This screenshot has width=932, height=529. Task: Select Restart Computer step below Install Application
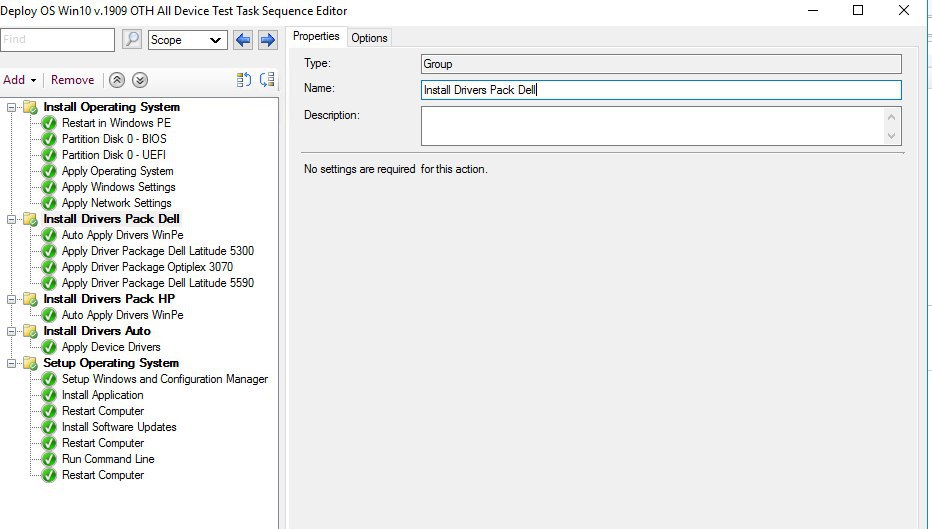(103, 411)
